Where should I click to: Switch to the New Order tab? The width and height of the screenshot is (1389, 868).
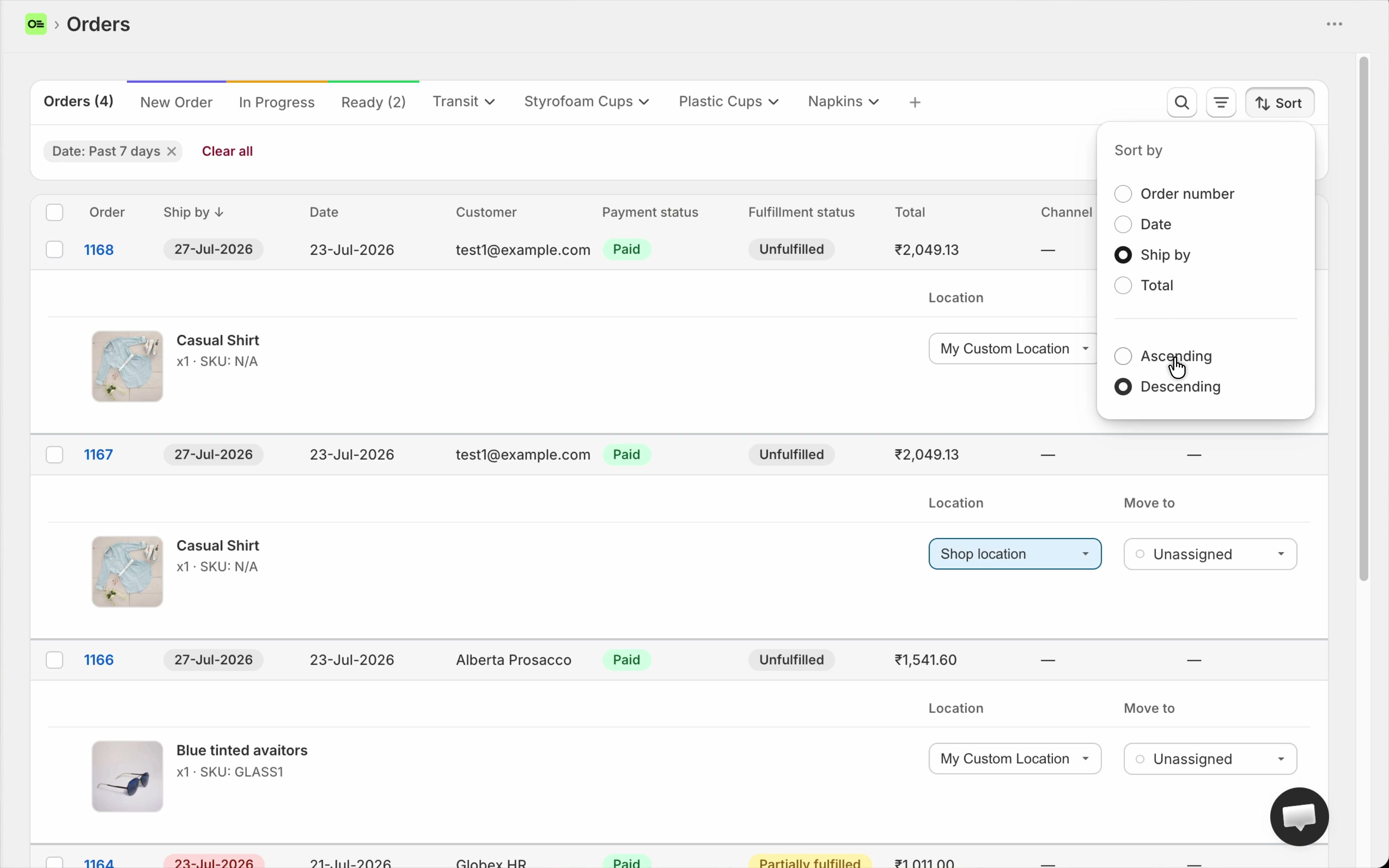(176, 102)
